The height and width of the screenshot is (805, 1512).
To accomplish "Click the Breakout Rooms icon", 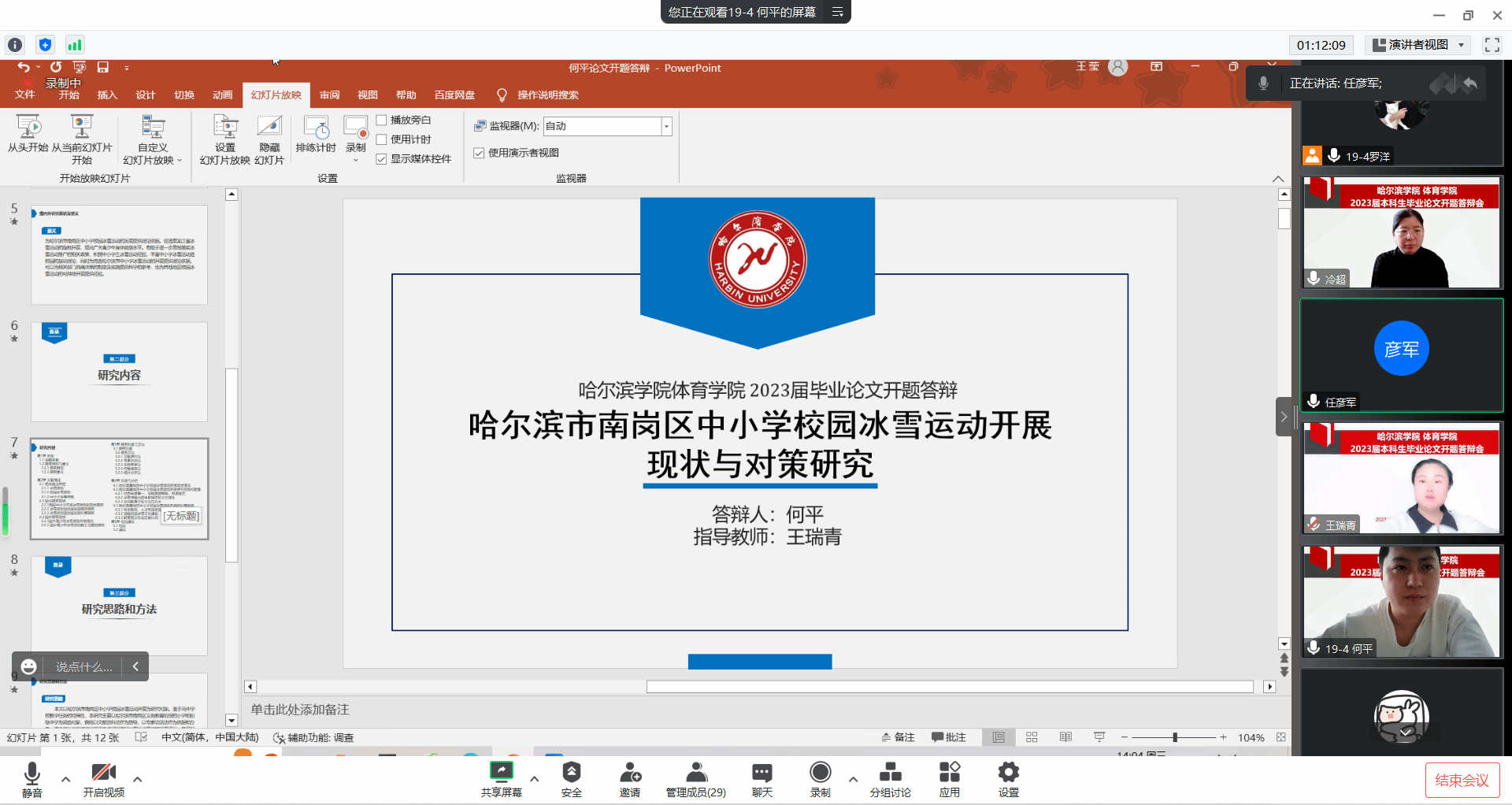I will pyautogui.click(x=890, y=772).
